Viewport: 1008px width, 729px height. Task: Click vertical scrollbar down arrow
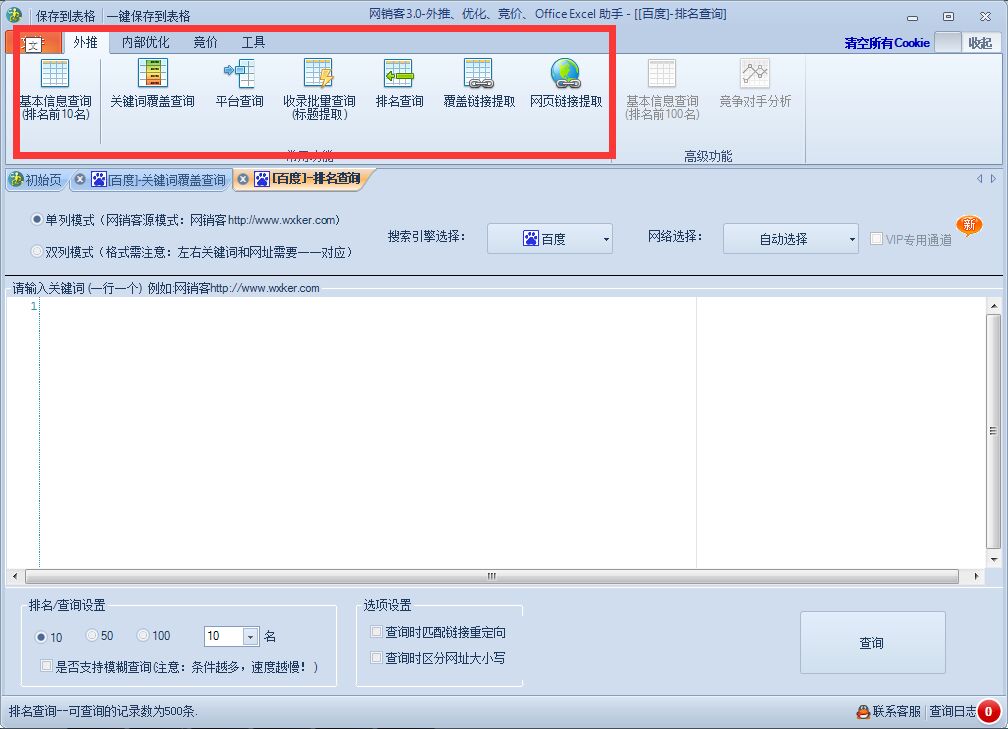click(x=994, y=559)
